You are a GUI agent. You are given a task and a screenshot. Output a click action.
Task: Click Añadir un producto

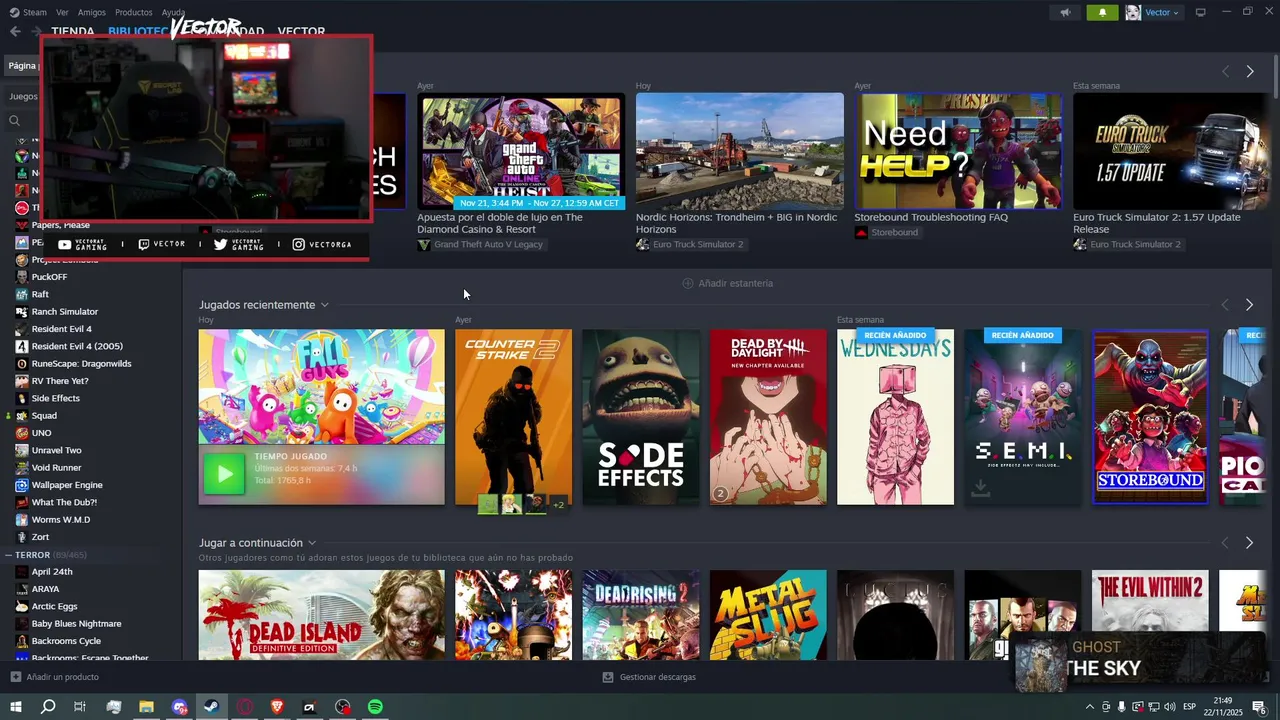point(55,677)
